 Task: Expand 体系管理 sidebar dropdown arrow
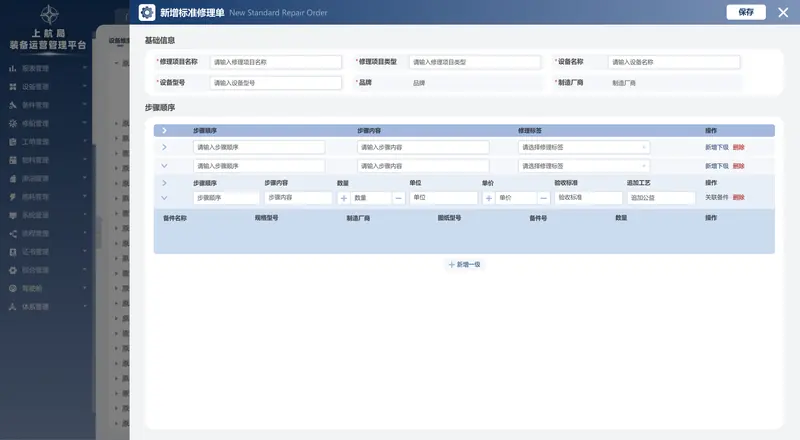click(85, 306)
